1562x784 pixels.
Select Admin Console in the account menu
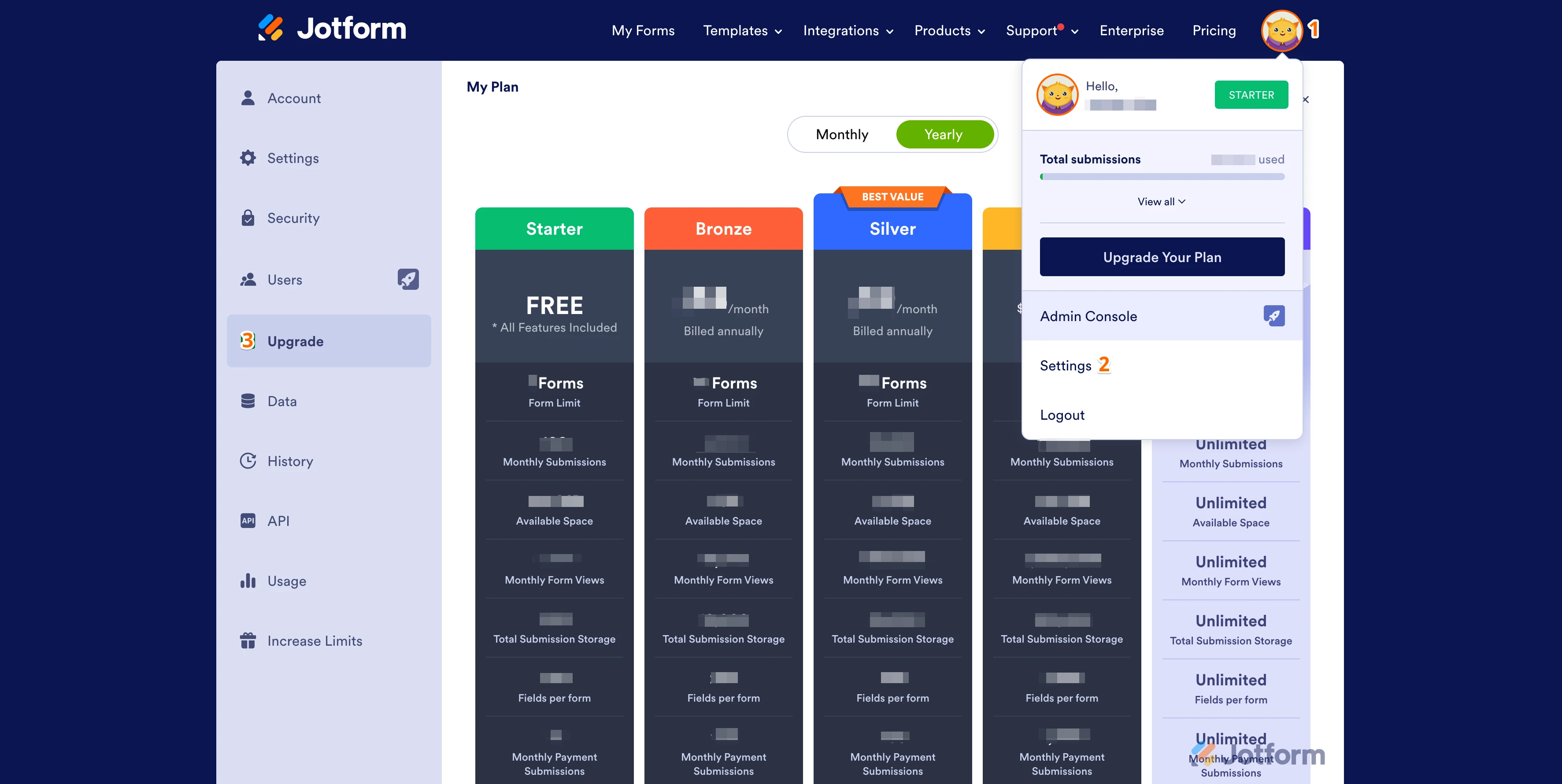click(x=1162, y=316)
